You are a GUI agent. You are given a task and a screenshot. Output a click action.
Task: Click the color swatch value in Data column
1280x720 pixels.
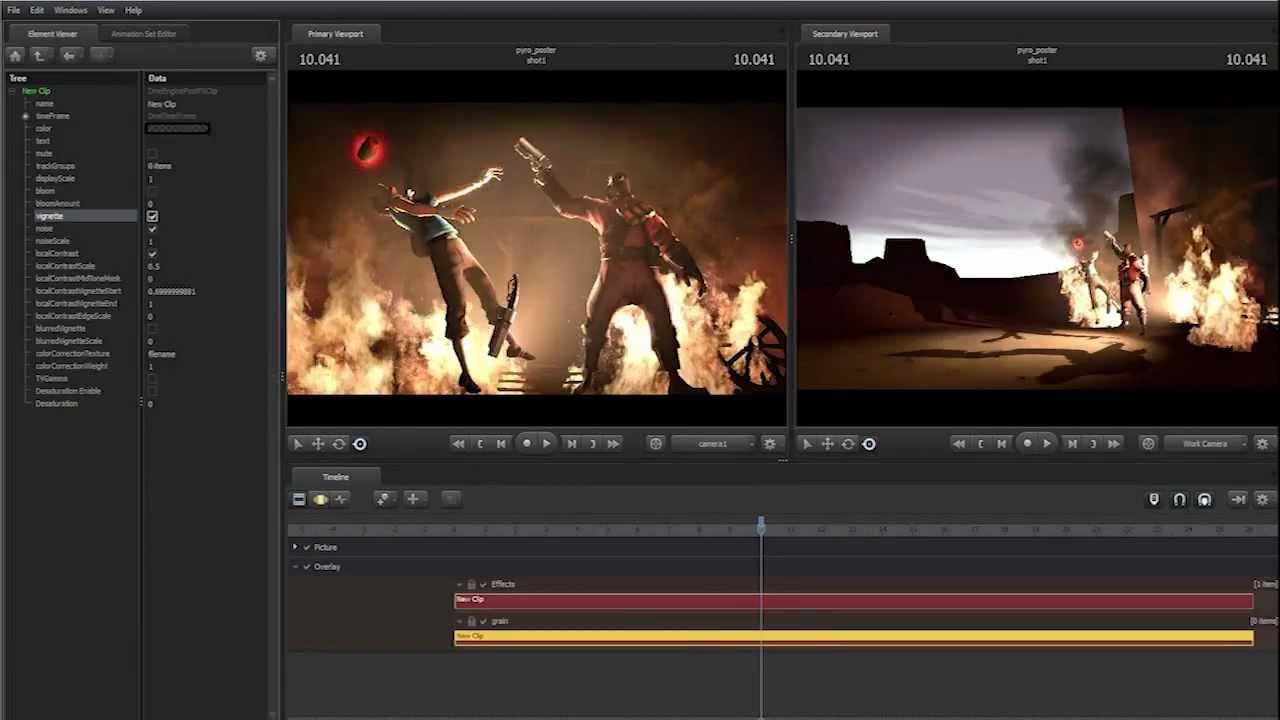coord(178,129)
